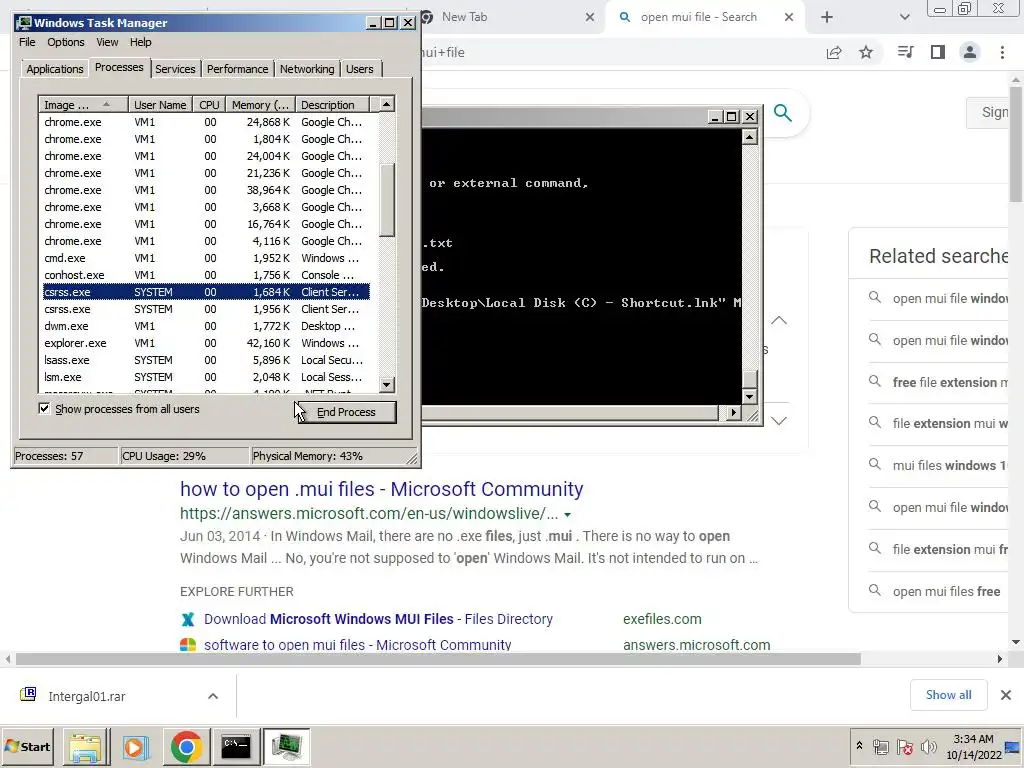Open a new Chrome tab with plus
The width and height of the screenshot is (1024, 768).
(x=827, y=18)
